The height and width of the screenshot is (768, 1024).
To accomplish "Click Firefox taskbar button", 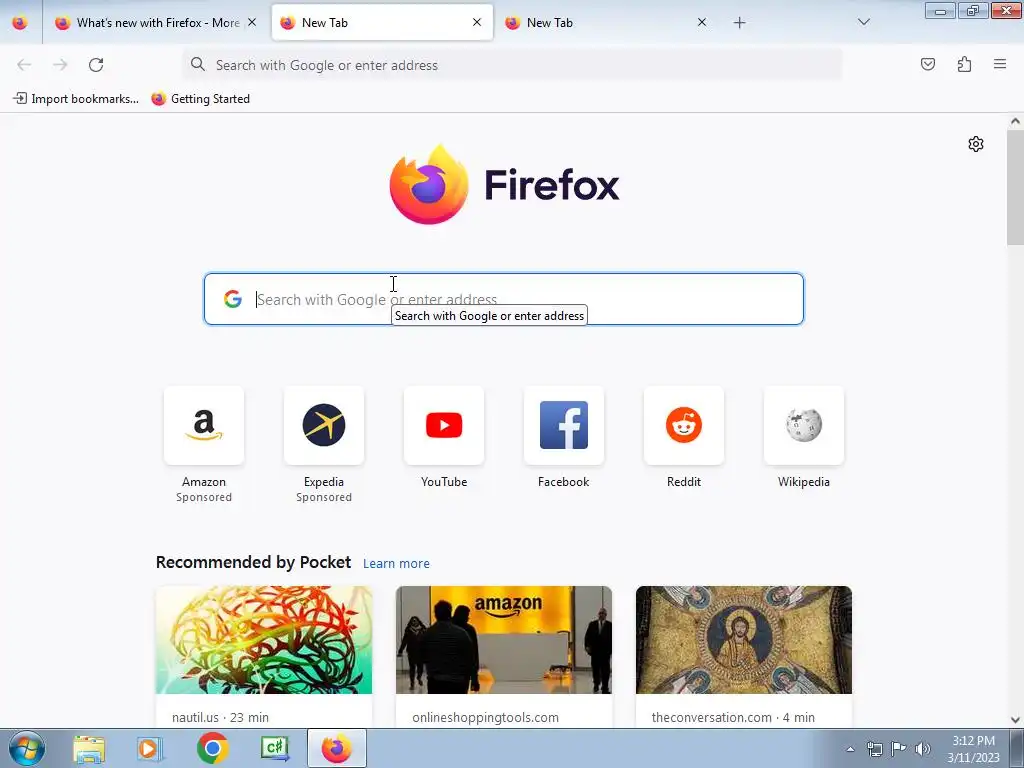I will 336,748.
